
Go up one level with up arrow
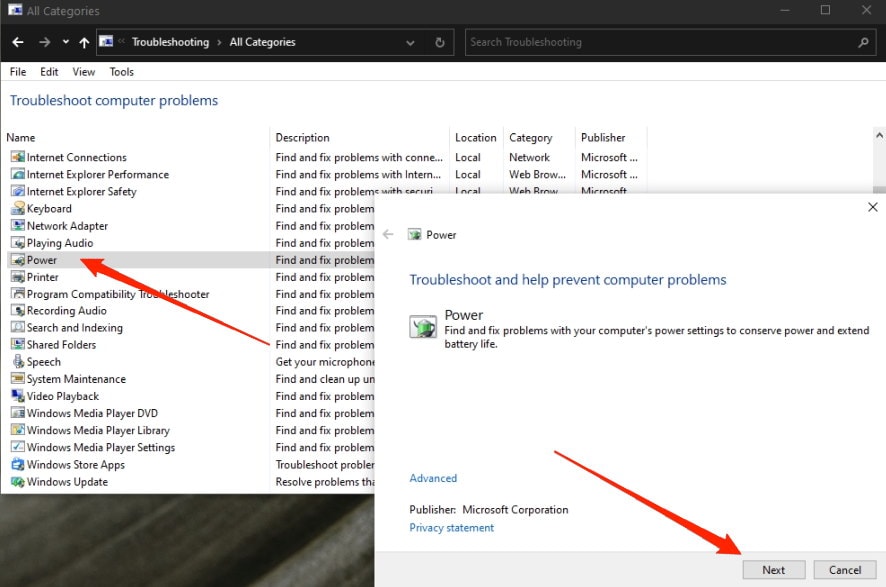pos(84,42)
